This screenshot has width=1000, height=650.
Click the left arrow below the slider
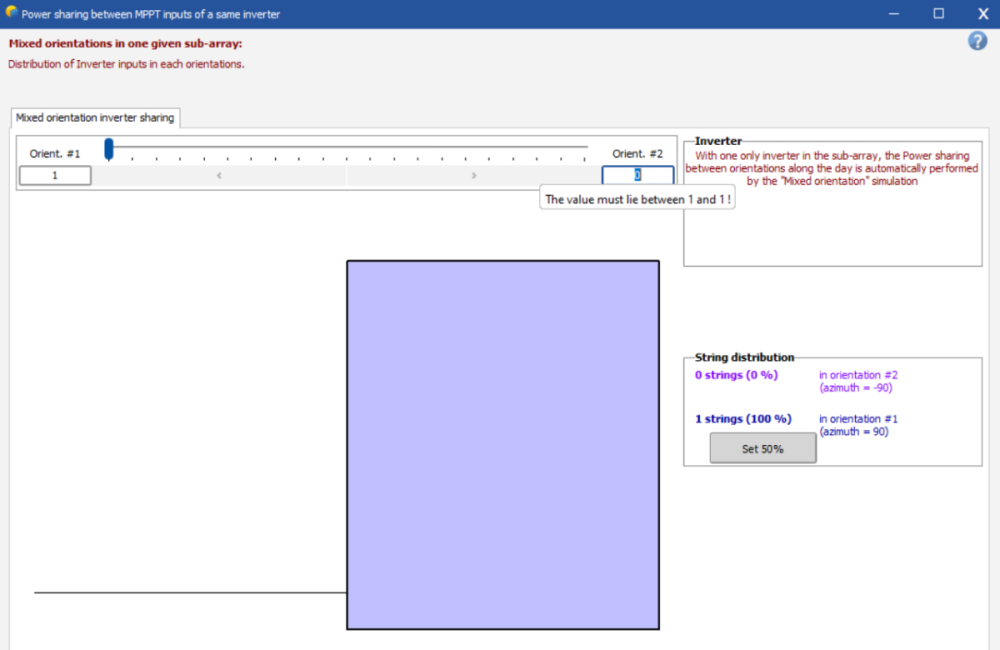pos(219,175)
